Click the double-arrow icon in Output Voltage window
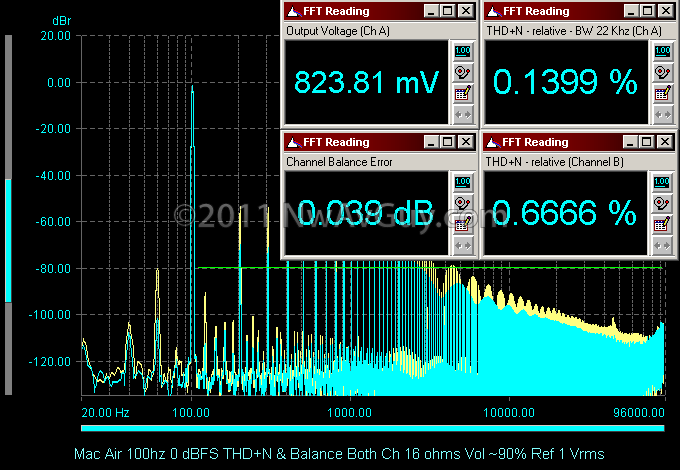Viewport: 680px width, 470px height. 463,115
